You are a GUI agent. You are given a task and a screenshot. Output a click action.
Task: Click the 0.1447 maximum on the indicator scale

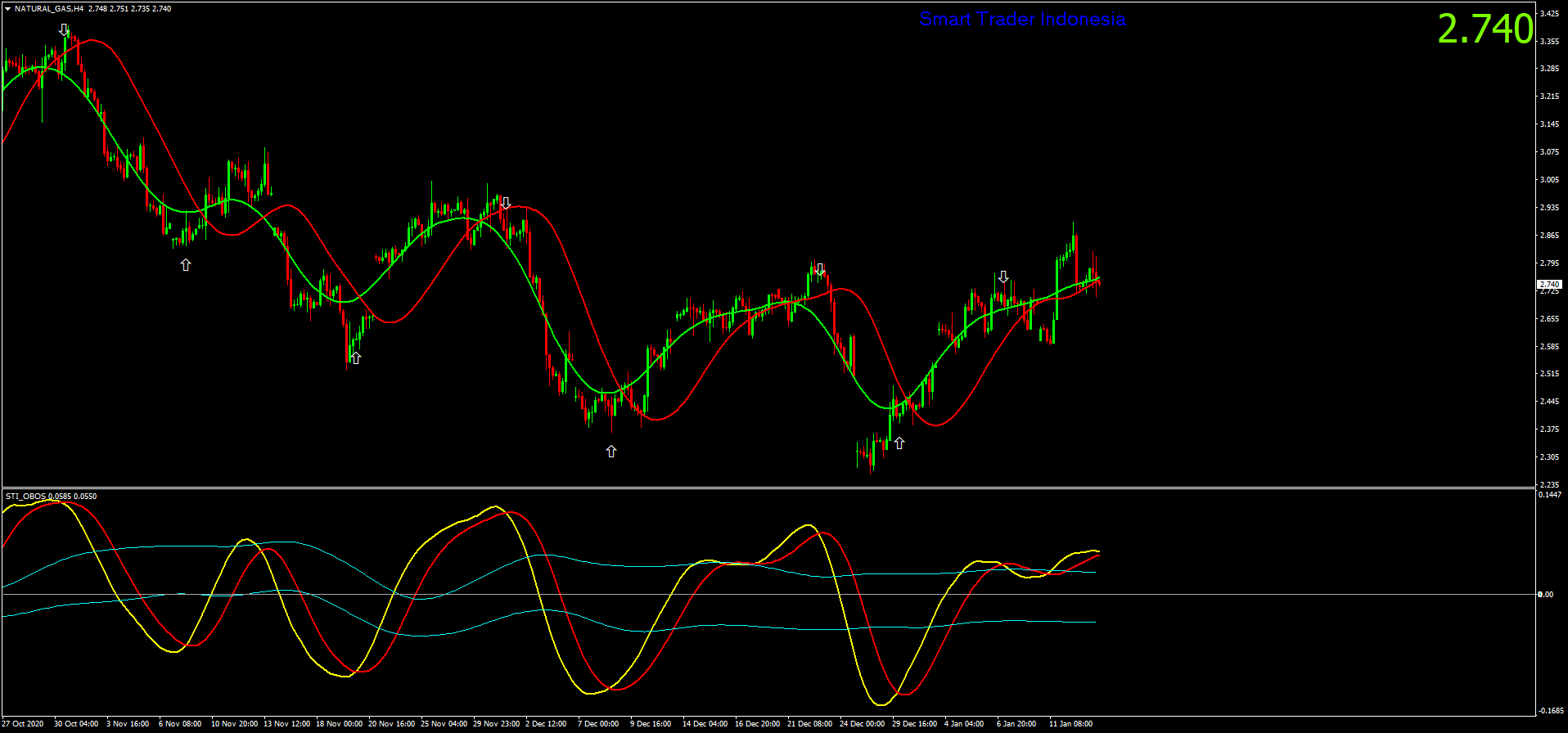tap(1550, 495)
